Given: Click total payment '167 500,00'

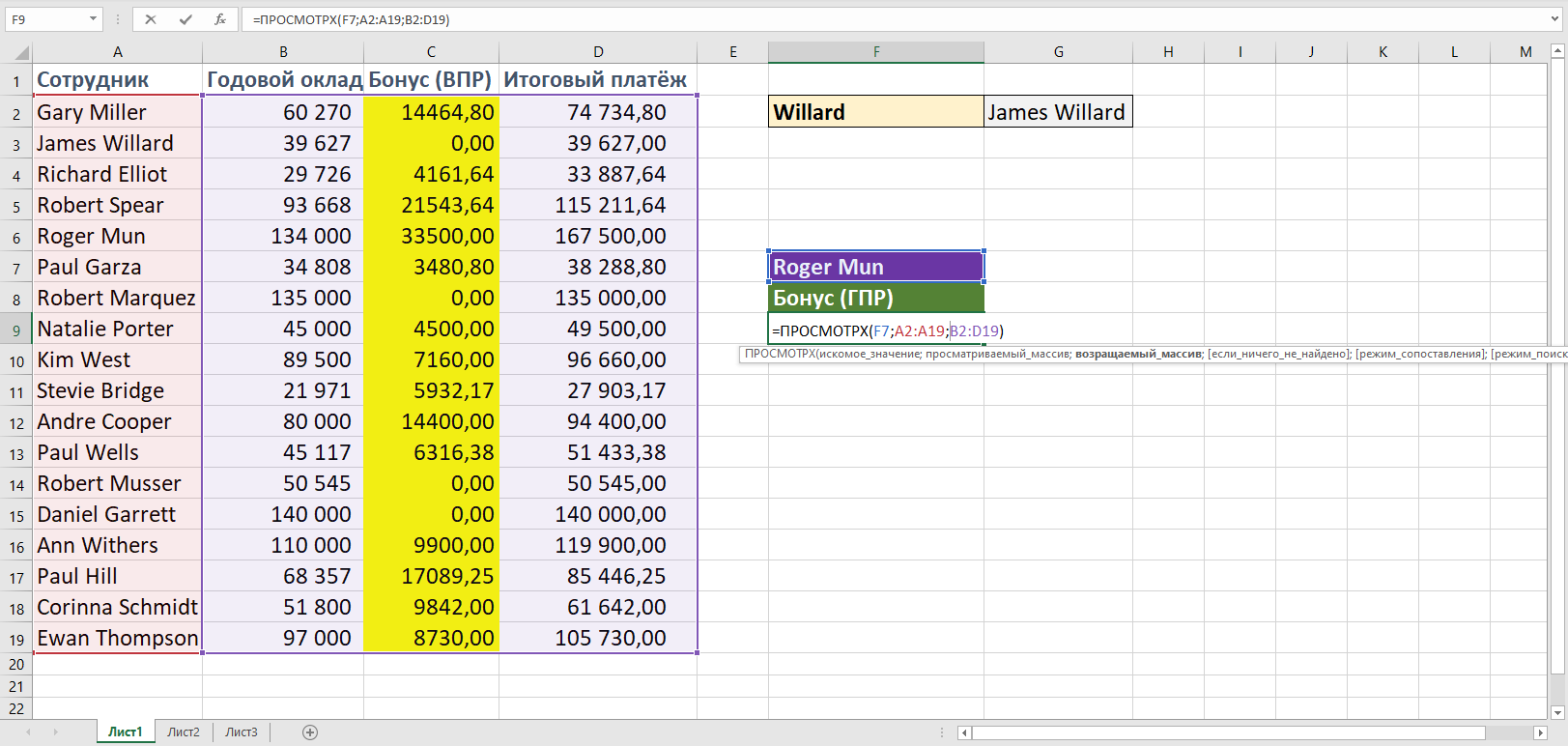Looking at the screenshot, I should (x=598, y=236).
